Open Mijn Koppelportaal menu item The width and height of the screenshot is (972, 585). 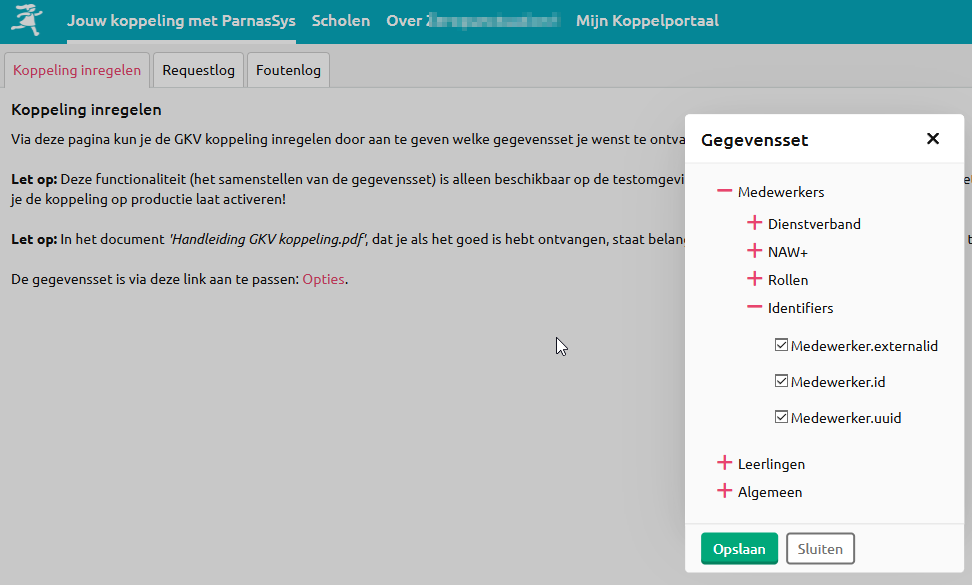647,21
